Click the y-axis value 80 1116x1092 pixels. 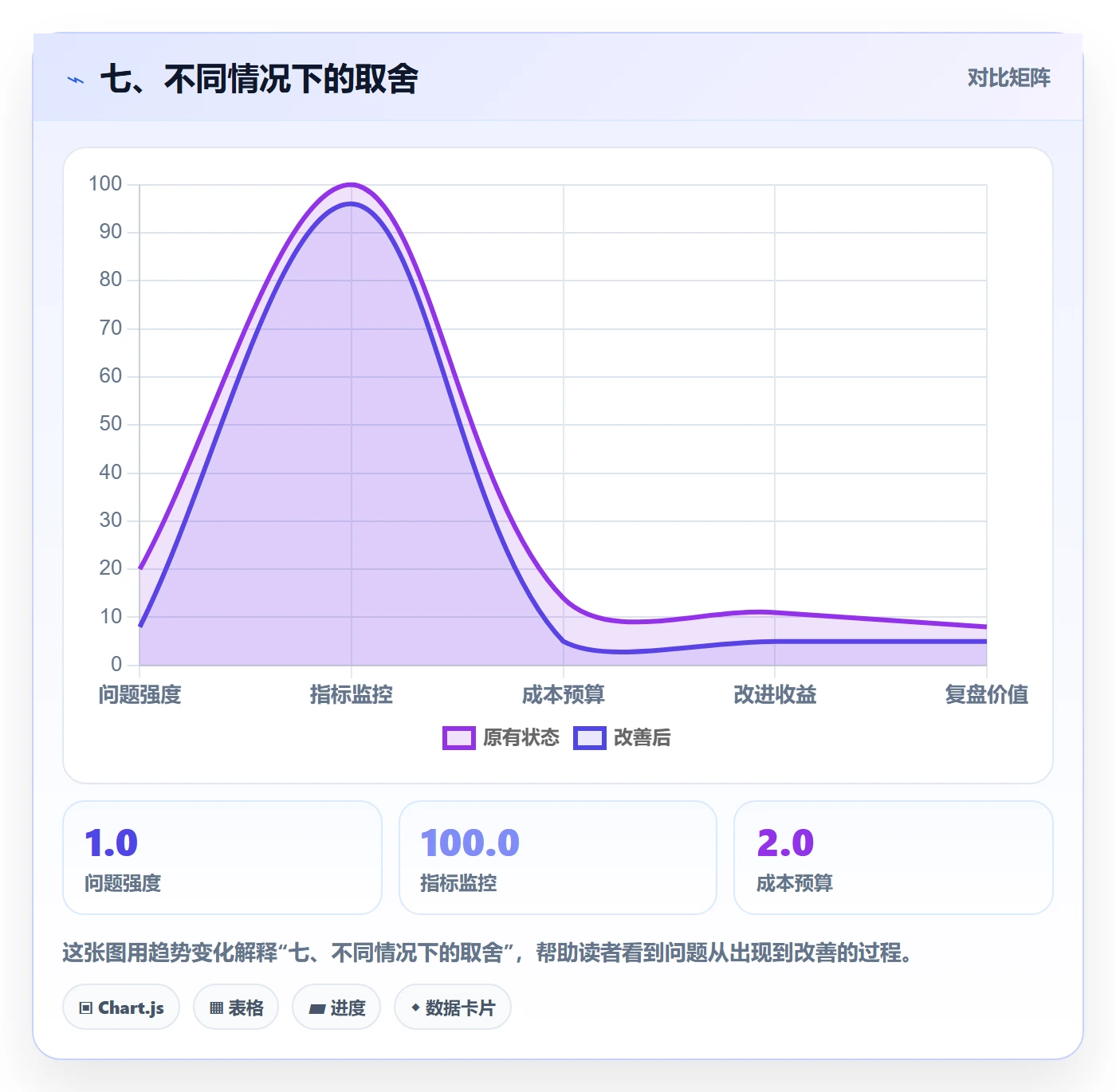[x=111, y=279]
